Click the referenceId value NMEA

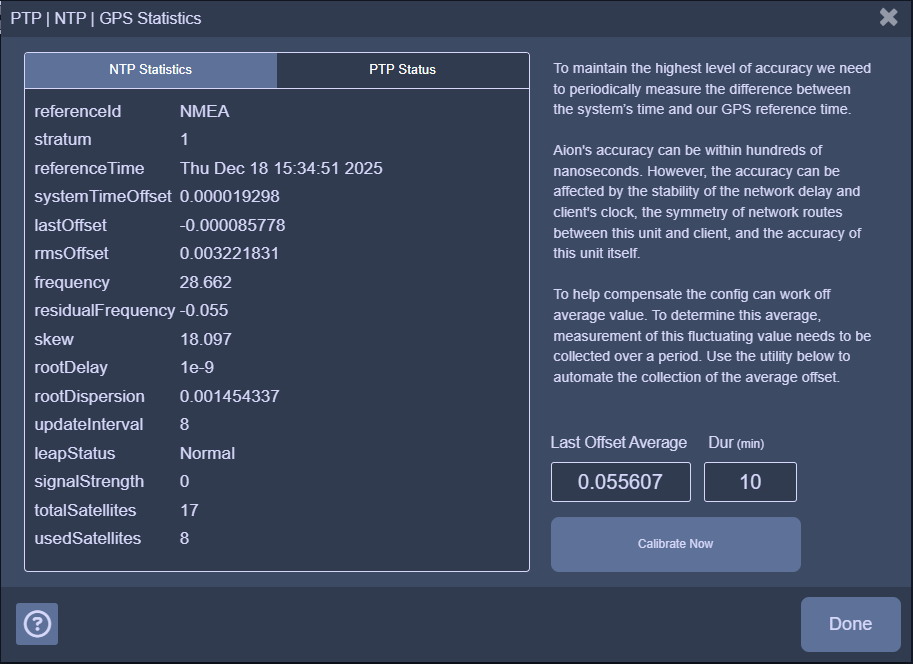[204, 111]
